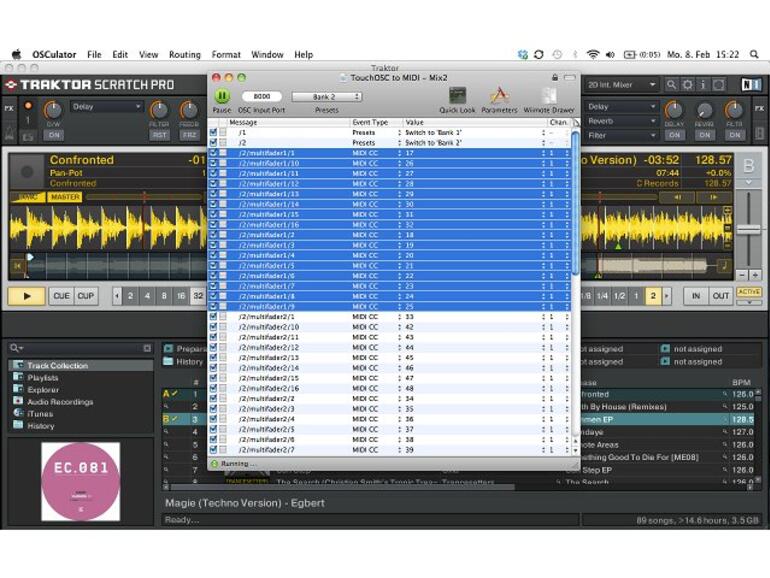
Task: Click the loop OUT button
Action: [x=720, y=296]
